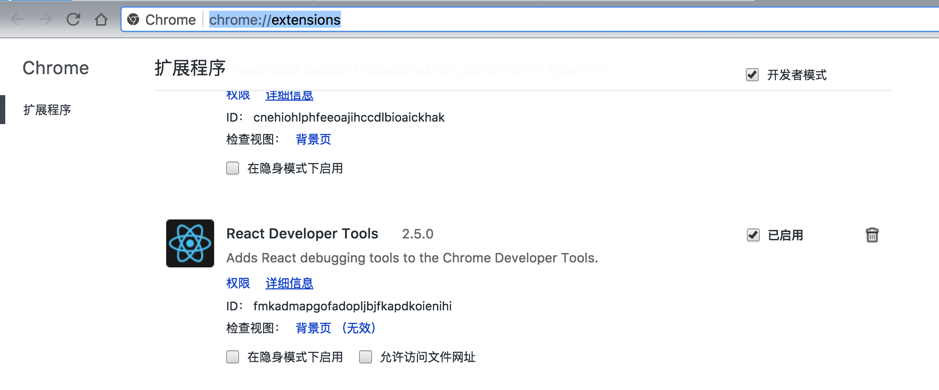The image size is (939, 390).
Task: Select 扩展程序 in the left sidebar
Action: [x=47, y=110]
